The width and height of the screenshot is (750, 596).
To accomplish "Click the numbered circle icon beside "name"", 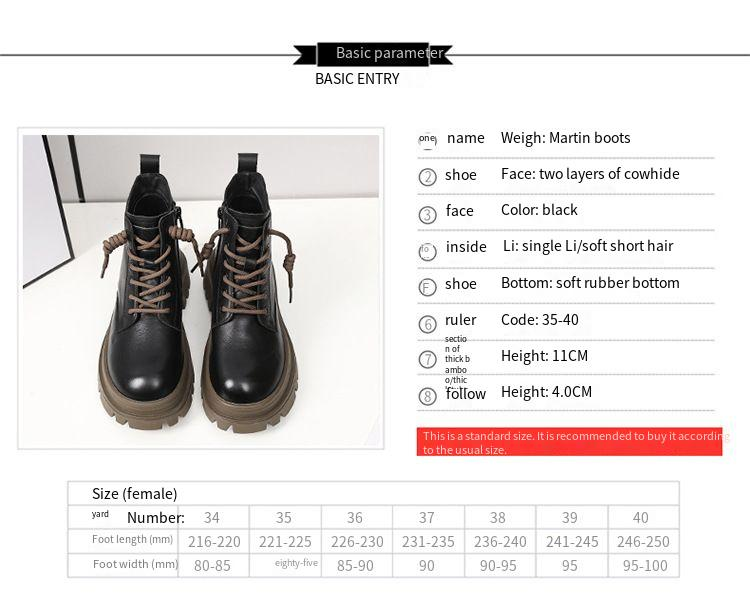I will [427, 140].
